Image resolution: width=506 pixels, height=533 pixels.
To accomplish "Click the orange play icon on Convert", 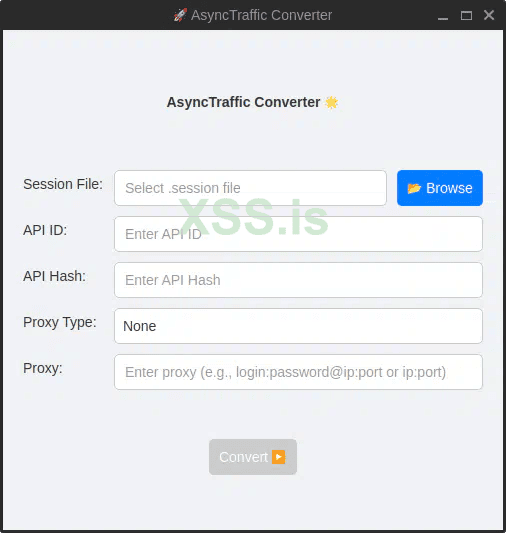I will pyautogui.click(x=279, y=457).
